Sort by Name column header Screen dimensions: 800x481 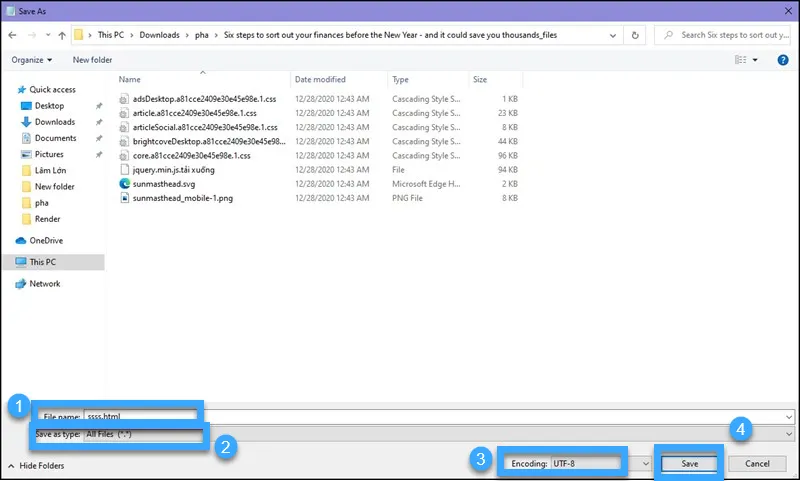pos(130,80)
